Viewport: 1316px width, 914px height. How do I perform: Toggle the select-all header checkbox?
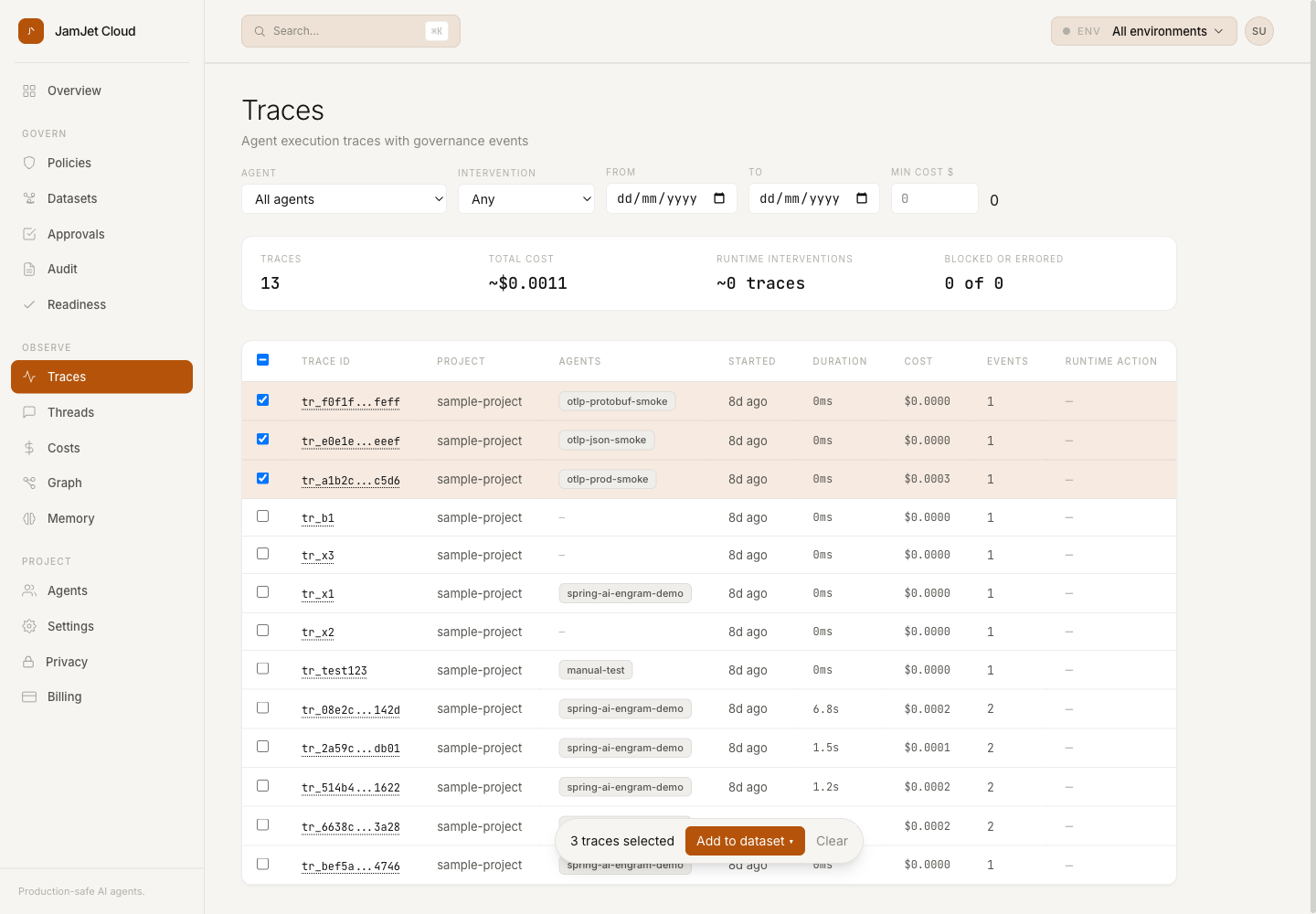(263, 360)
